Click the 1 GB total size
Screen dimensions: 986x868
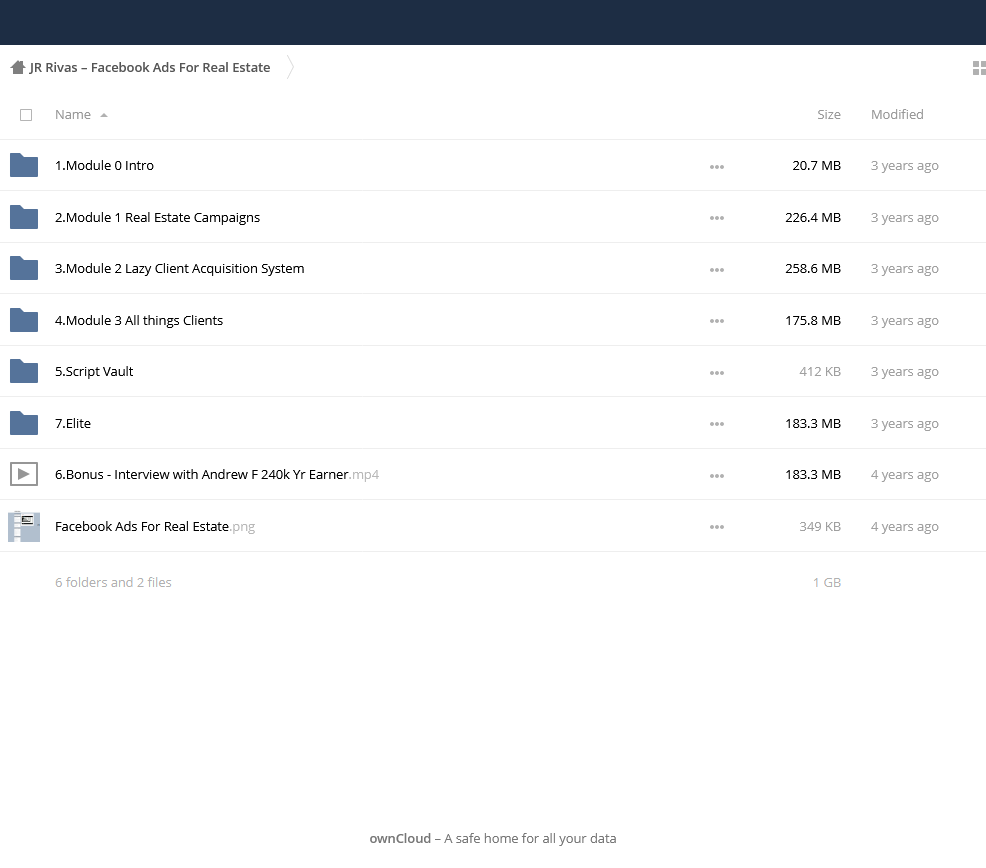click(827, 582)
